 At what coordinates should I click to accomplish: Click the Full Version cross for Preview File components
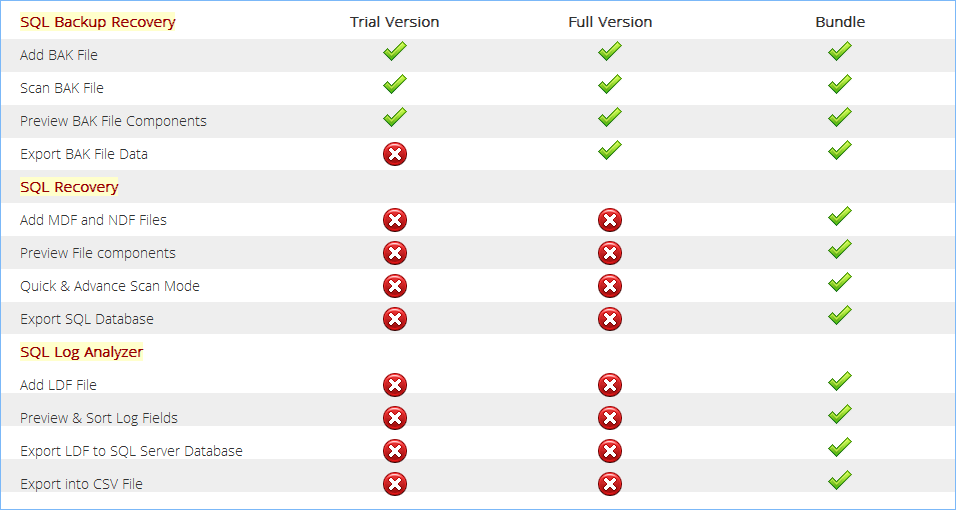click(x=610, y=253)
